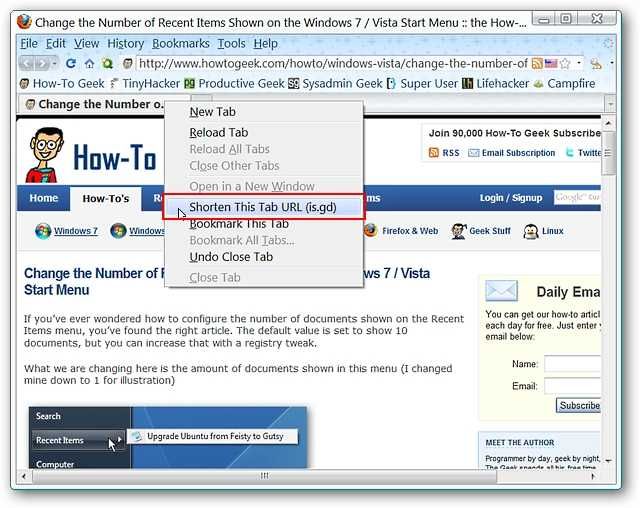Image resolution: width=640 pixels, height=508 pixels.
Task: Go forward with the forward arrow button
Action: [41, 64]
